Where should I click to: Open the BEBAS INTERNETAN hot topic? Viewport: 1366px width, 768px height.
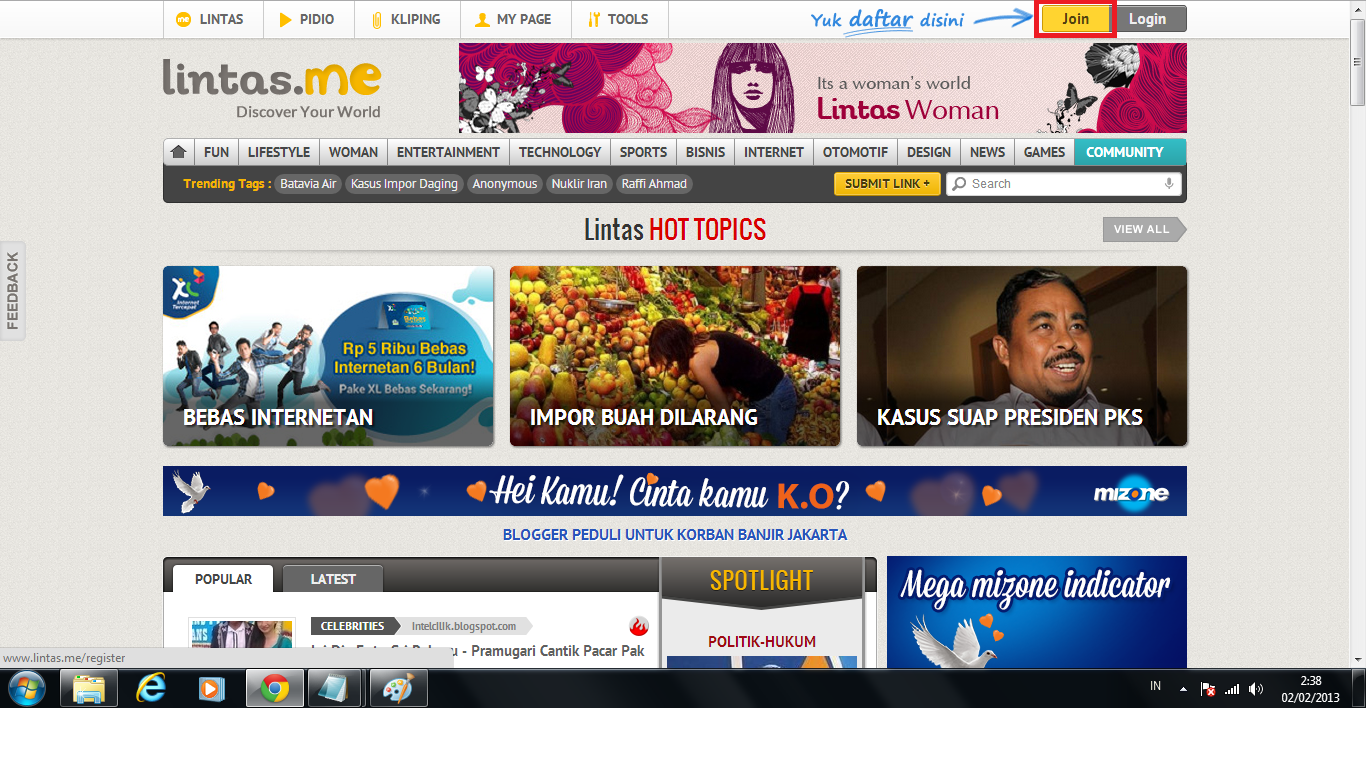point(328,356)
